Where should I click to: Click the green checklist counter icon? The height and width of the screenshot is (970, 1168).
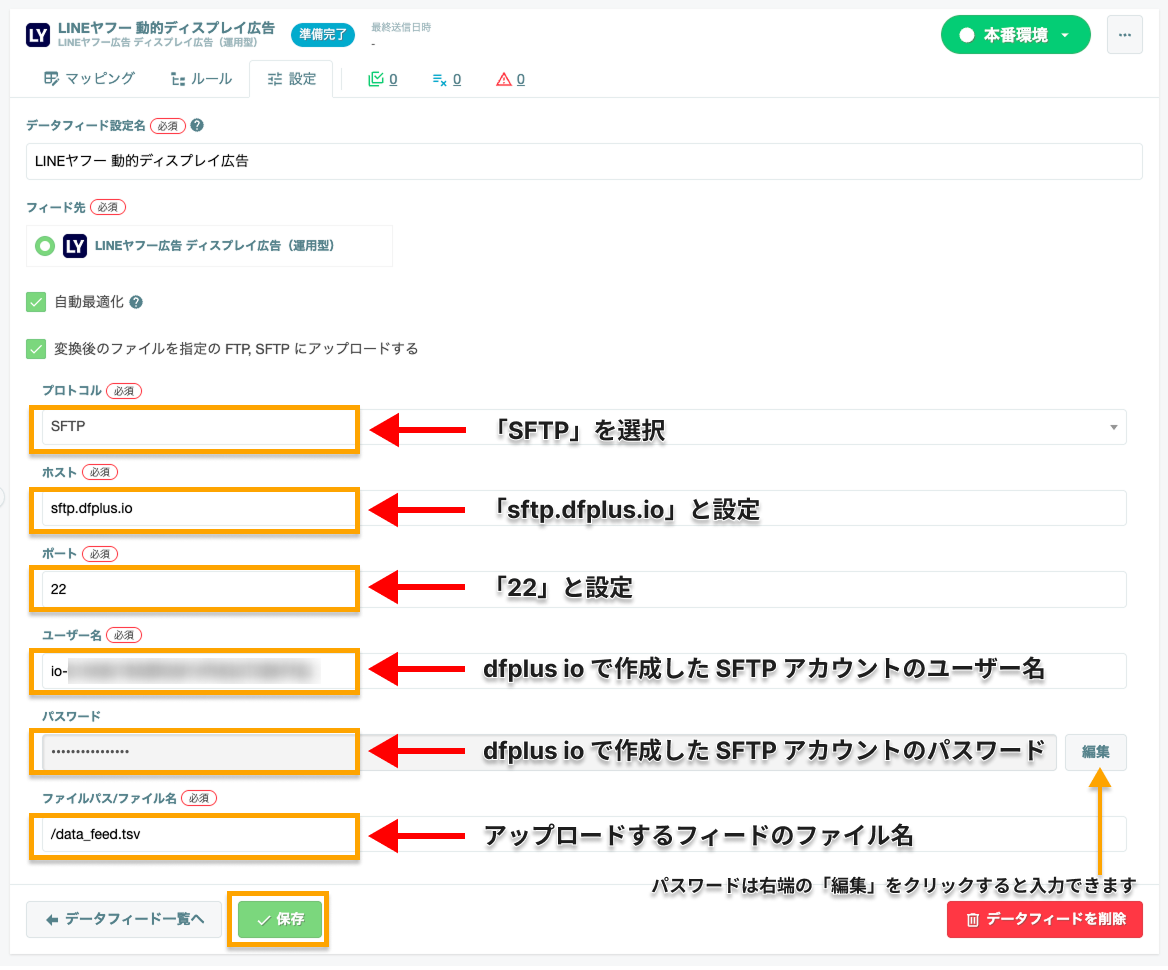click(x=376, y=79)
